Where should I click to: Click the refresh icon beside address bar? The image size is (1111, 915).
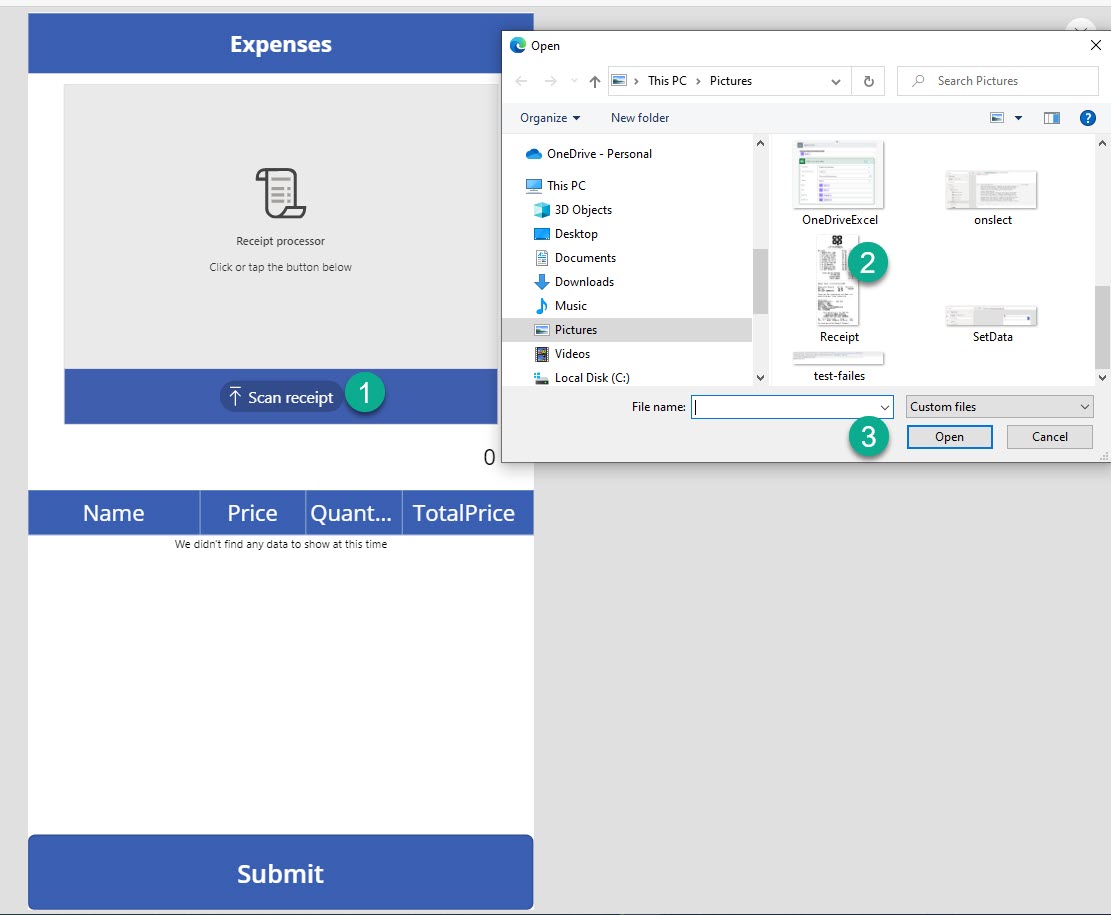(x=868, y=81)
